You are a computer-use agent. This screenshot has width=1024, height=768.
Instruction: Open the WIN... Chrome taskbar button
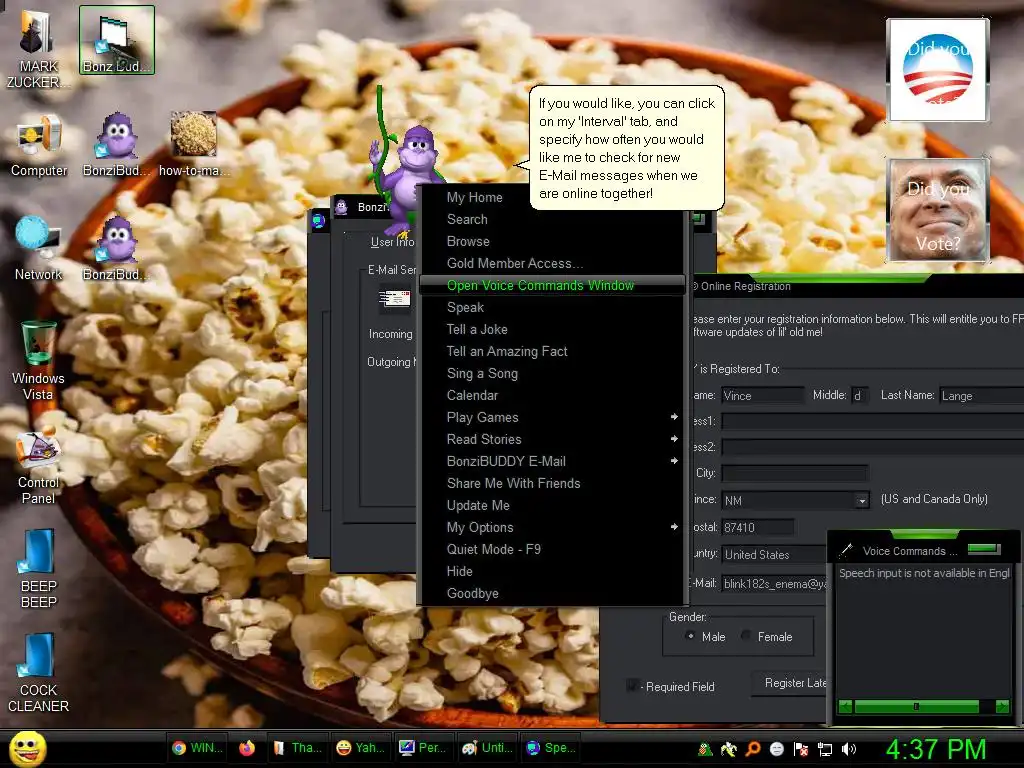pyautogui.click(x=198, y=748)
